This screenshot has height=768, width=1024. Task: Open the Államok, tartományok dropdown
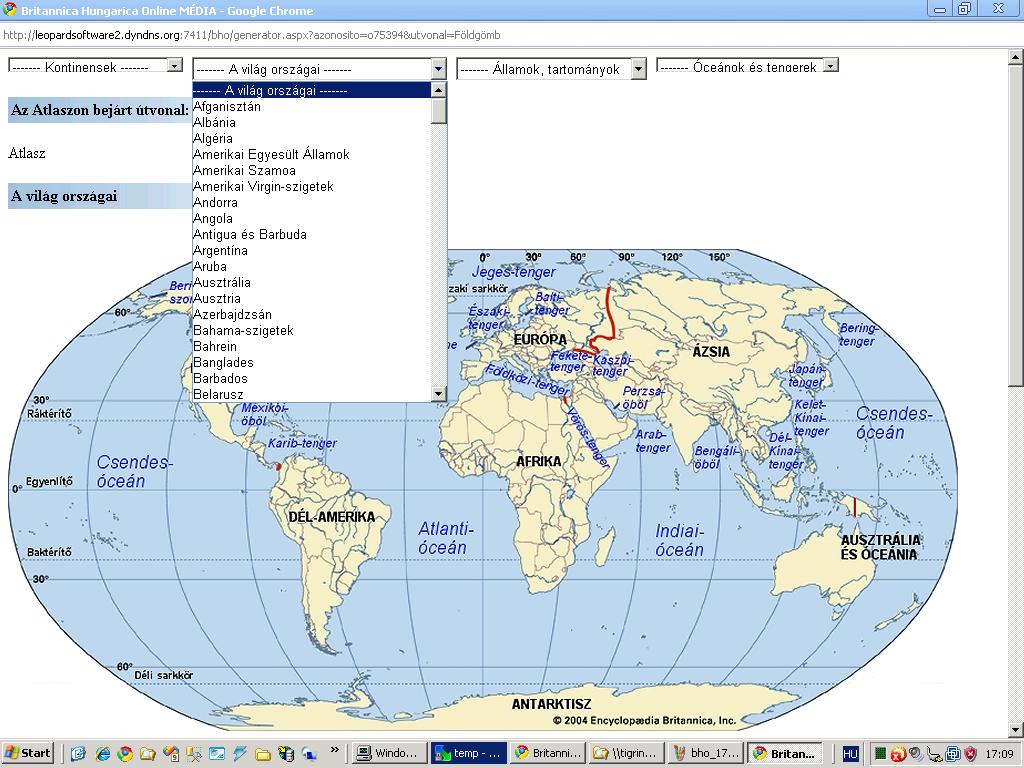551,69
